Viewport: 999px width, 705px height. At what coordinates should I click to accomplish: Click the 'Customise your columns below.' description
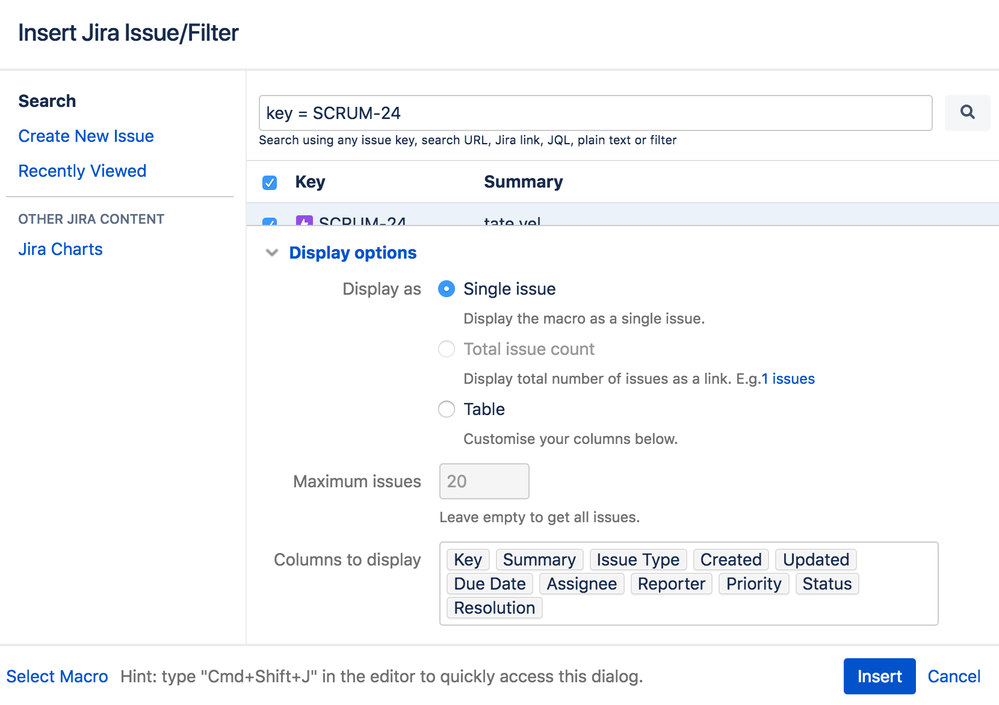[570, 439]
